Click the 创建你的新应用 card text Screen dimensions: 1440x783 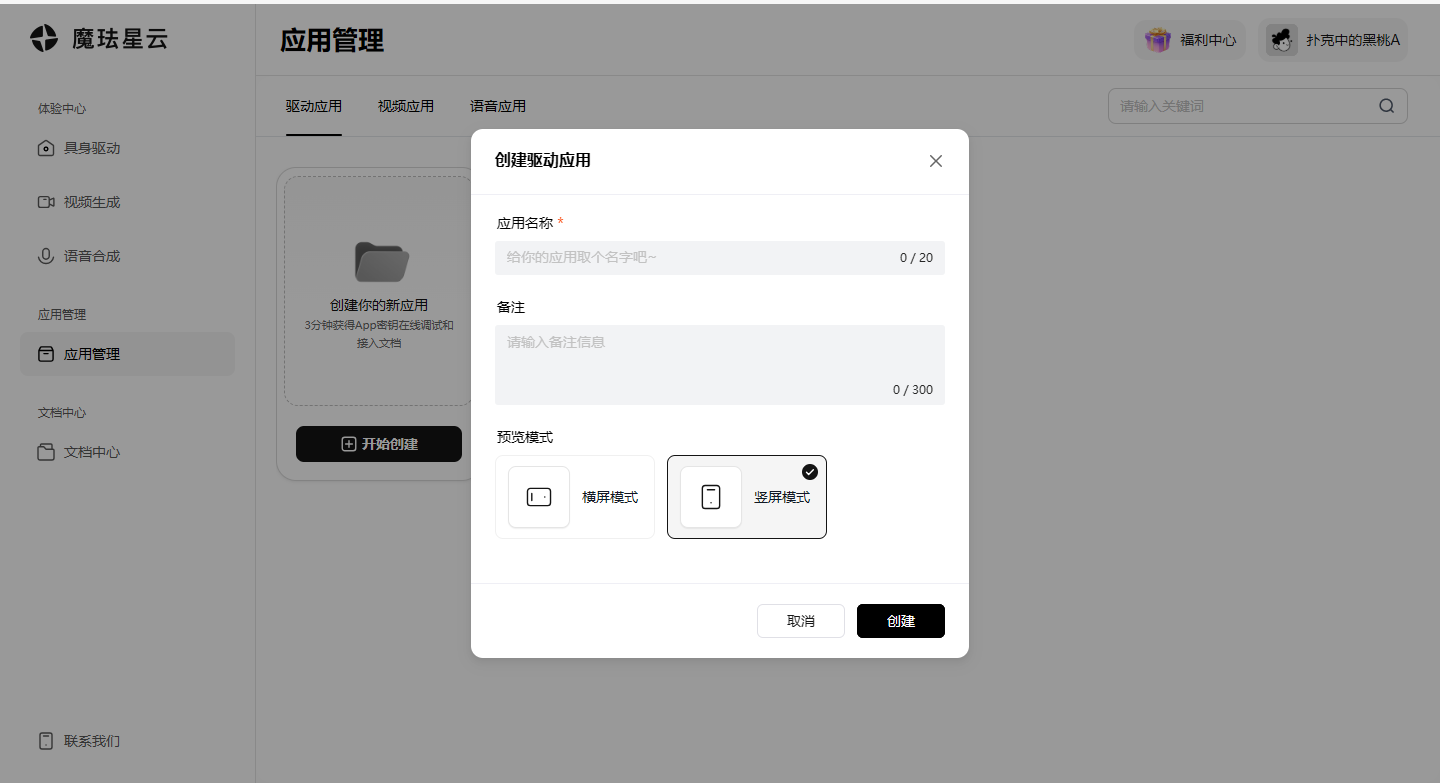(379, 305)
